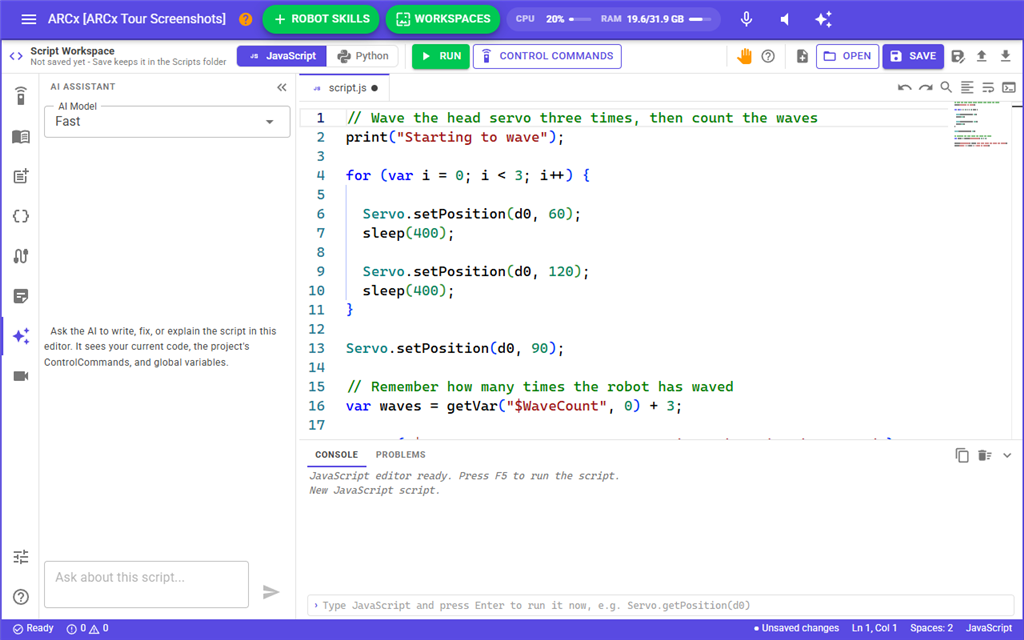Format the code with the align icon
Viewport: 1024px width, 640px height.
click(x=967, y=87)
